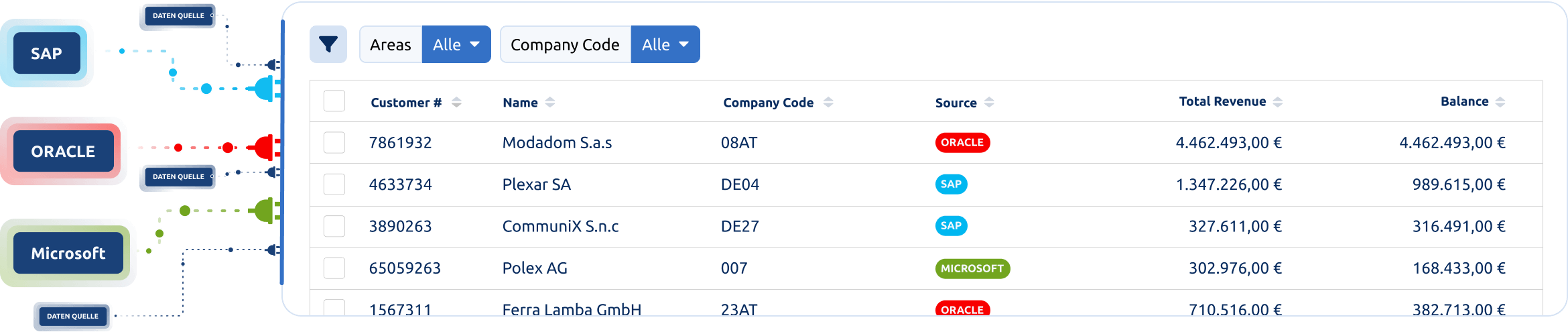The width and height of the screenshot is (1568, 332).
Task: Sort by Source column arrows
Action: pos(989,103)
